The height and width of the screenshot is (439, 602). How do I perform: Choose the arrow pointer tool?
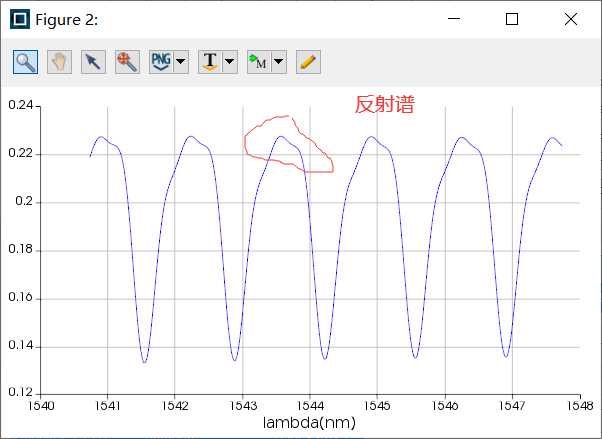coord(93,62)
